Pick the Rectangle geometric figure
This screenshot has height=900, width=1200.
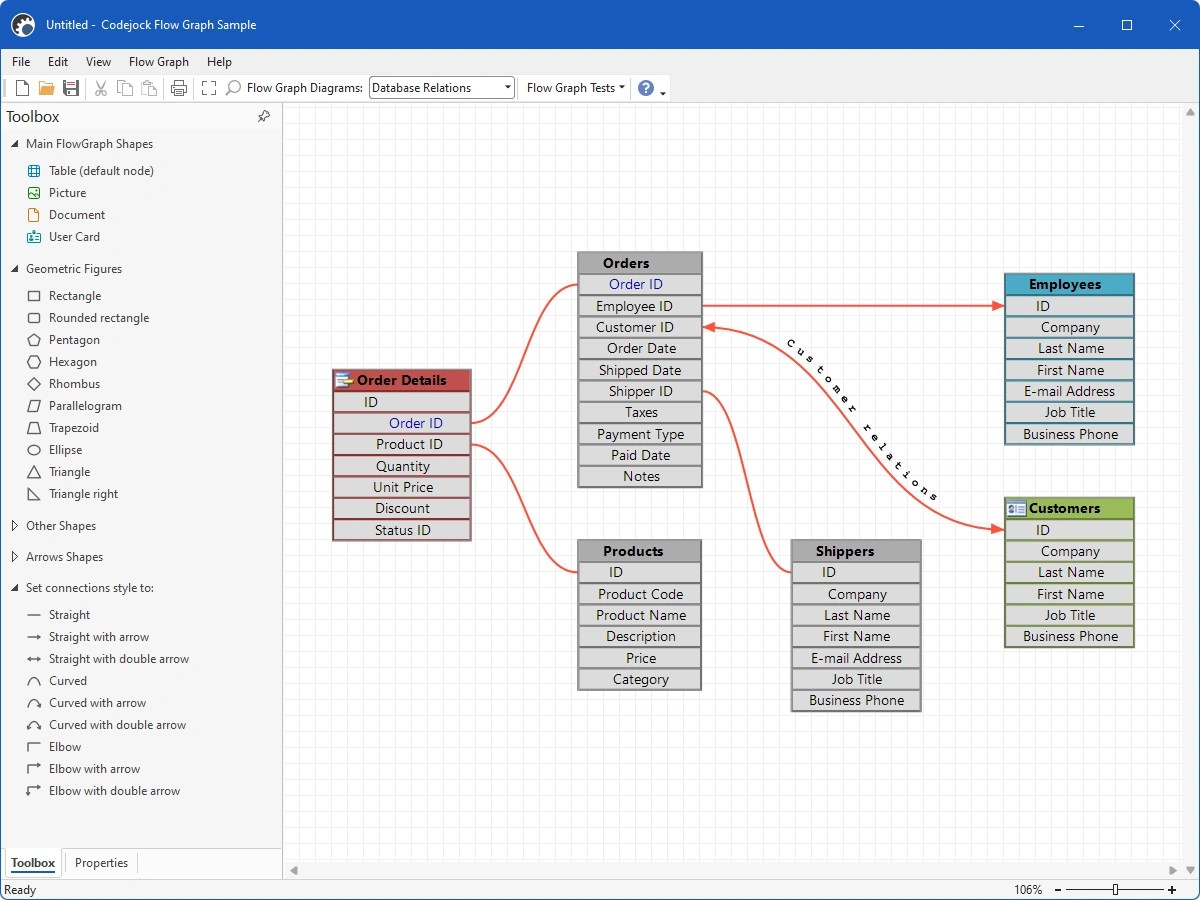pyautogui.click(x=75, y=296)
